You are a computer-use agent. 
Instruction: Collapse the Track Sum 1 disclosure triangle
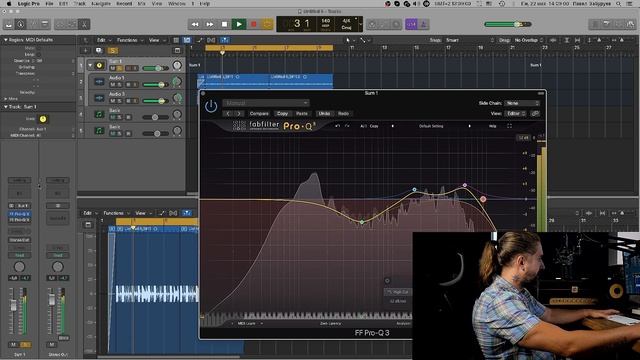tap(6, 107)
